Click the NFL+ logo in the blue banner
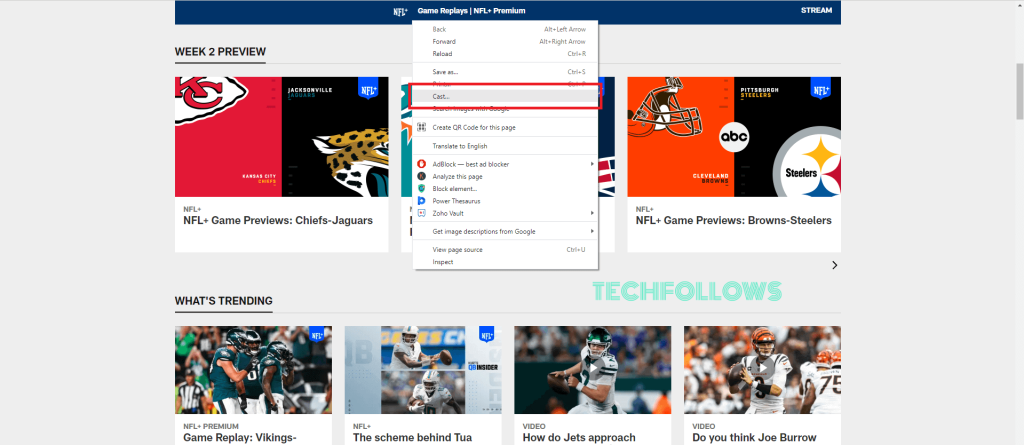 click(400, 11)
